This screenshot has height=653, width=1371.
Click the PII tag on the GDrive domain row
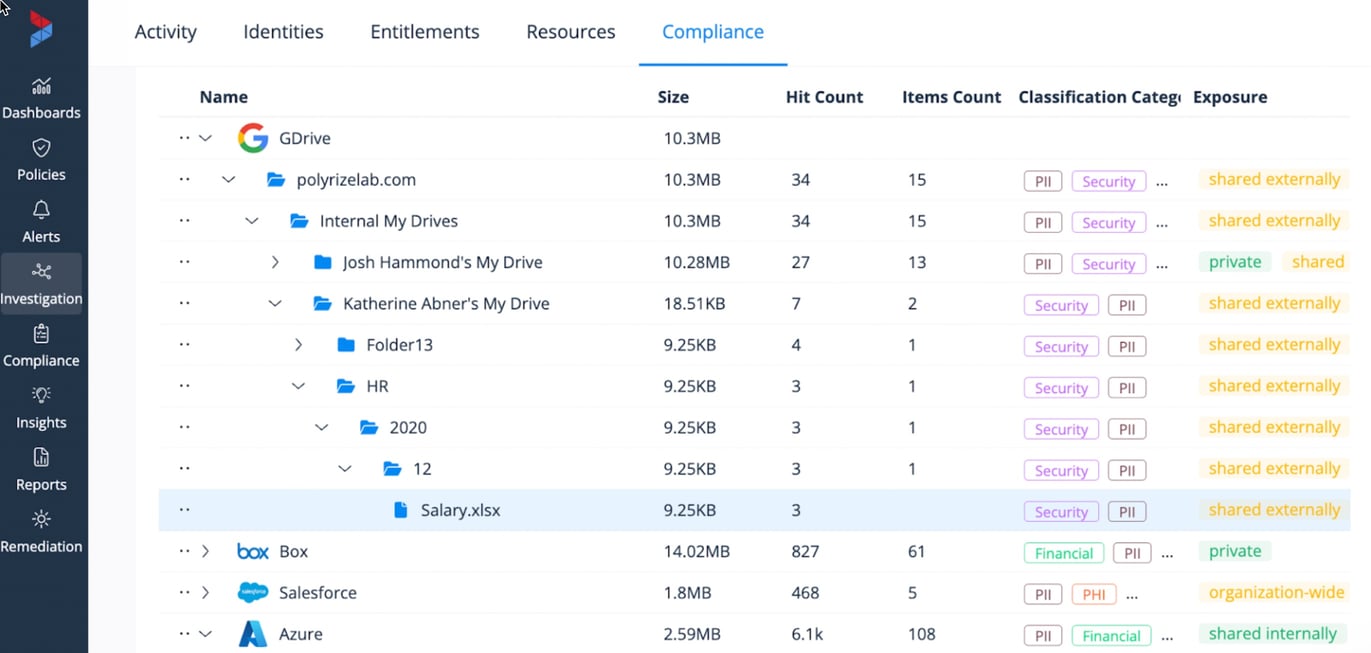tap(1042, 180)
